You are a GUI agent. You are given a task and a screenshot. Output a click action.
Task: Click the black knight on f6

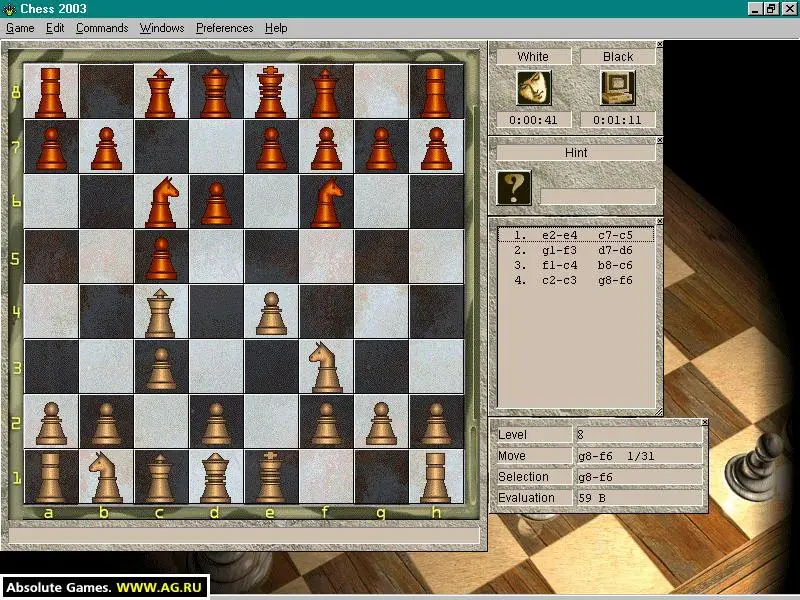[x=326, y=201]
